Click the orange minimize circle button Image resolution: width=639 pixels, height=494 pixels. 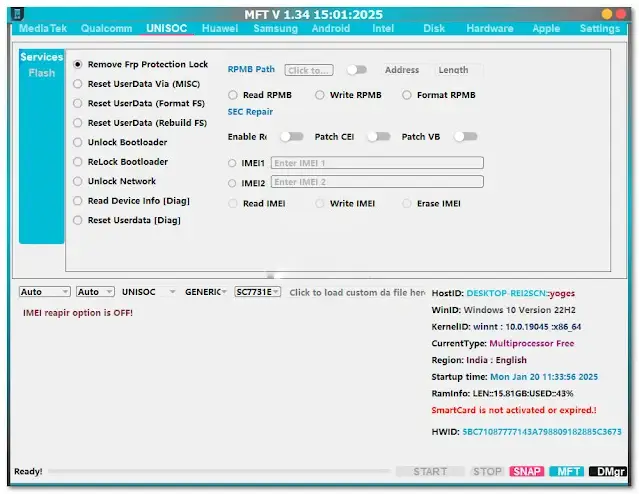pyautogui.click(x=607, y=14)
